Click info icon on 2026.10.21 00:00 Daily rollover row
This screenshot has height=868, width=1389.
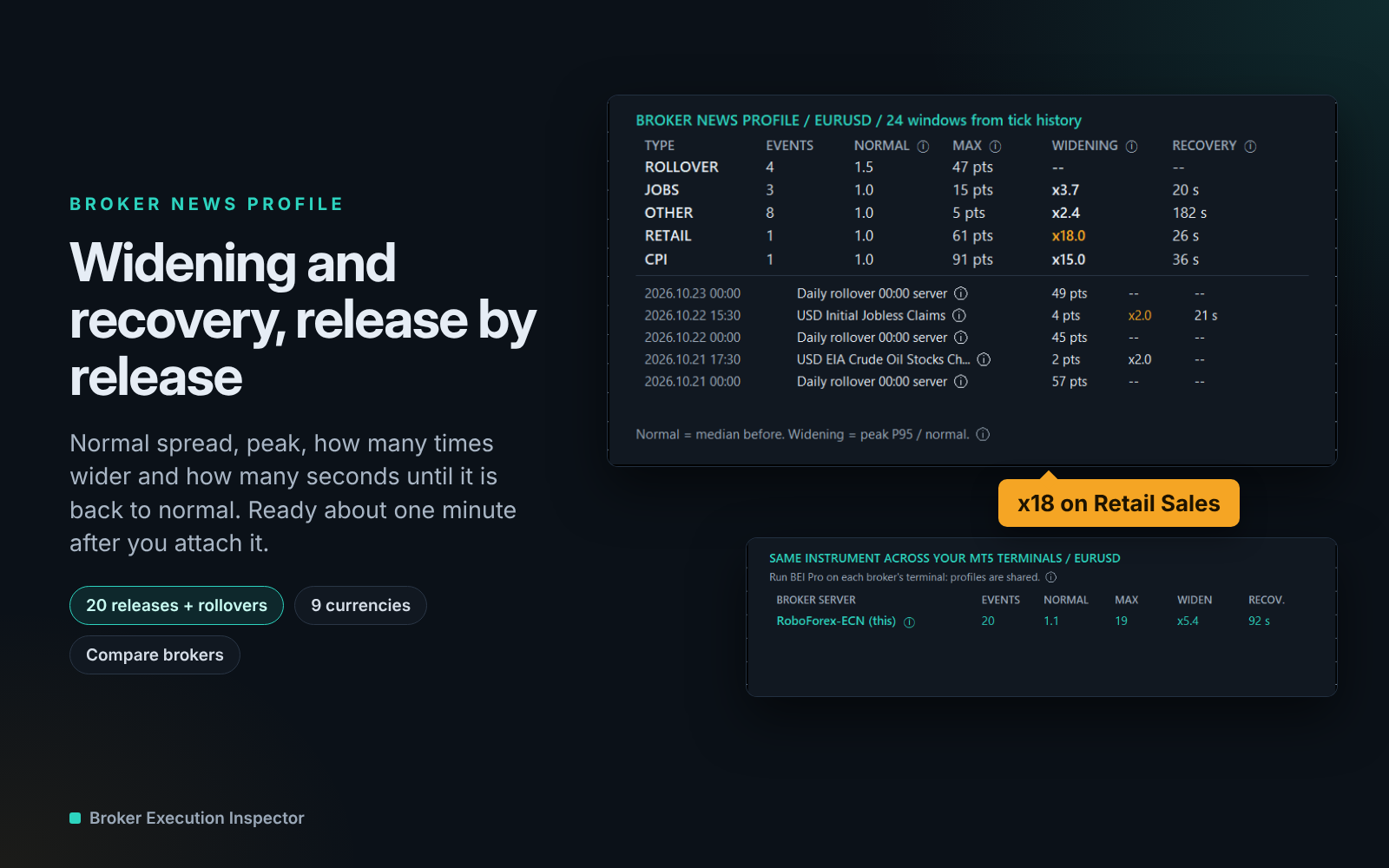[961, 382]
